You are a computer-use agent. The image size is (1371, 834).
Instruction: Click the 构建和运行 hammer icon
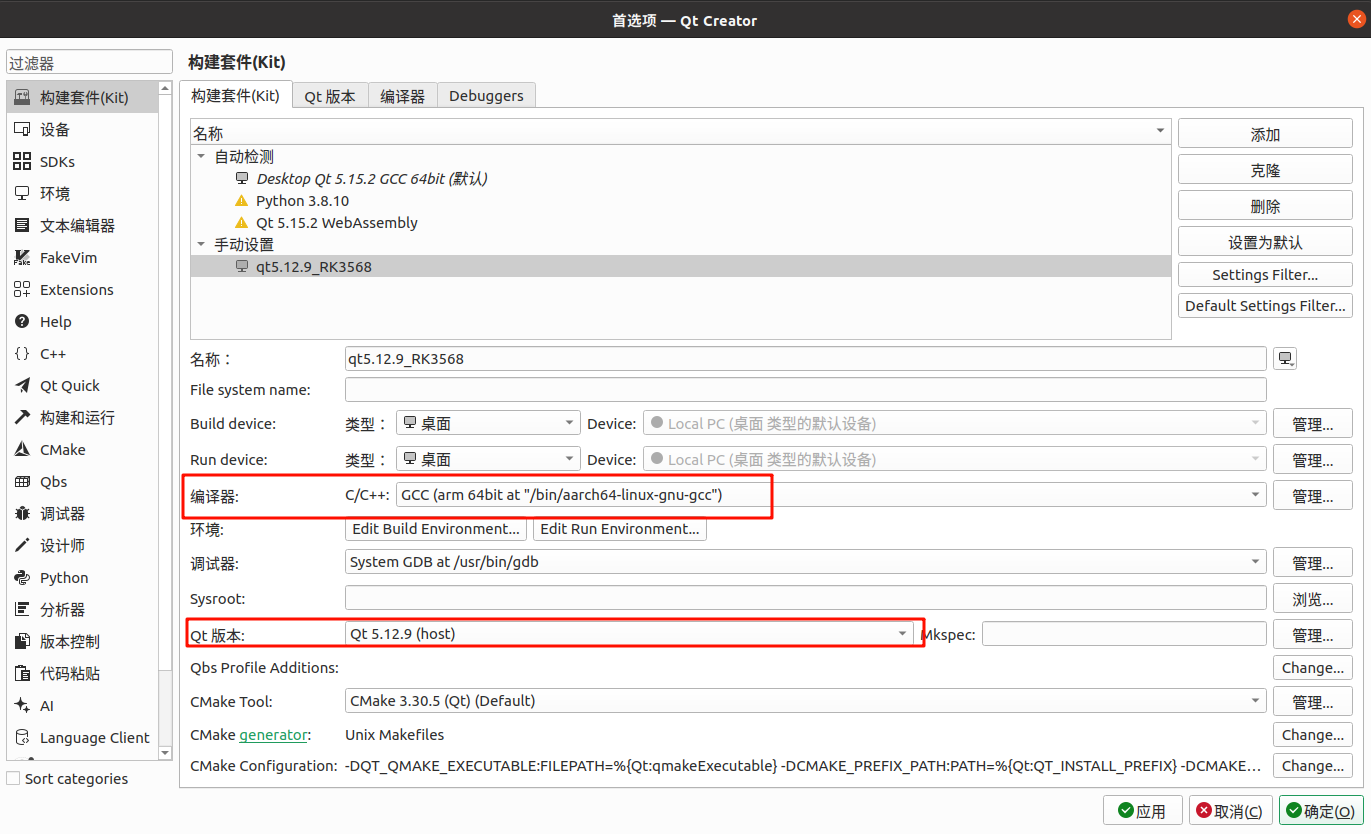click(x=21, y=417)
